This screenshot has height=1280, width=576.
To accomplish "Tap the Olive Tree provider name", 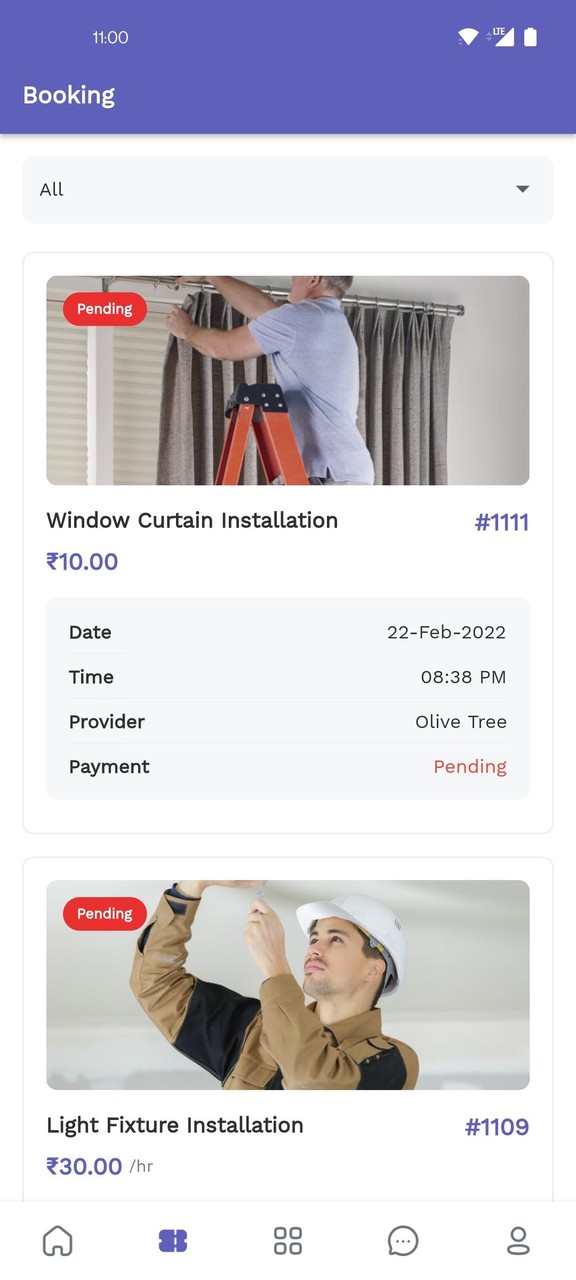I will (x=461, y=722).
